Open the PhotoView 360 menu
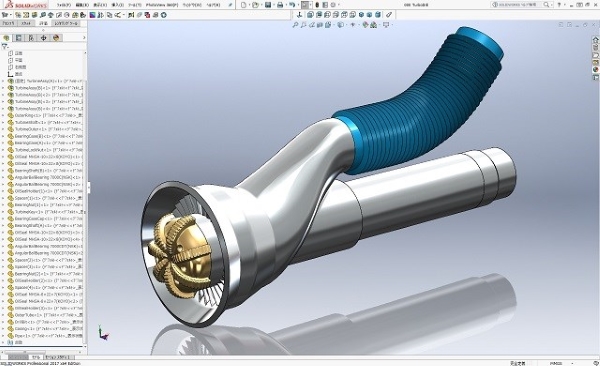The width and height of the screenshot is (600, 366). tap(162, 5)
